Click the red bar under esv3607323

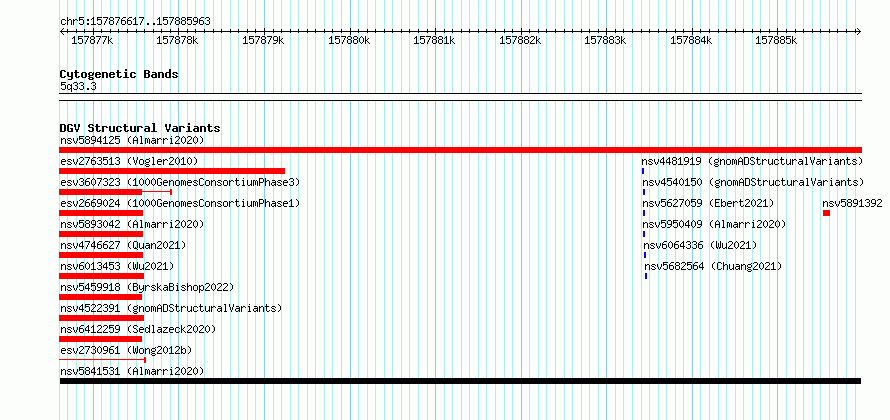(x=116, y=192)
